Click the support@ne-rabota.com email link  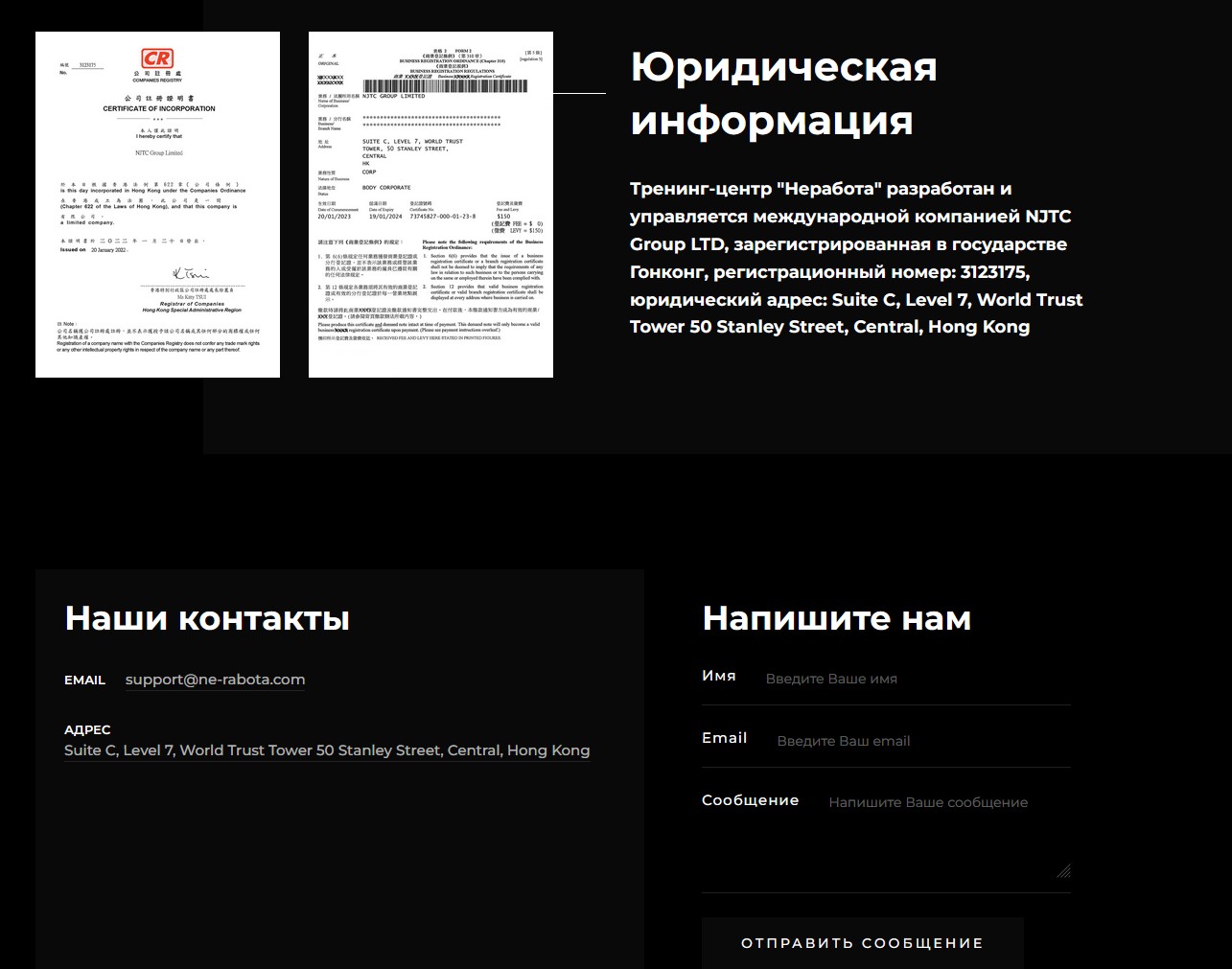point(215,680)
